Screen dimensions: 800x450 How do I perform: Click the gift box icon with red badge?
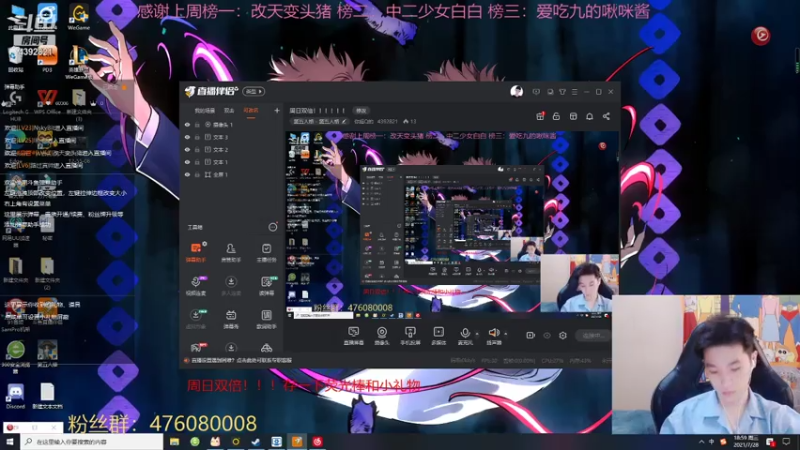click(x=540, y=116)
